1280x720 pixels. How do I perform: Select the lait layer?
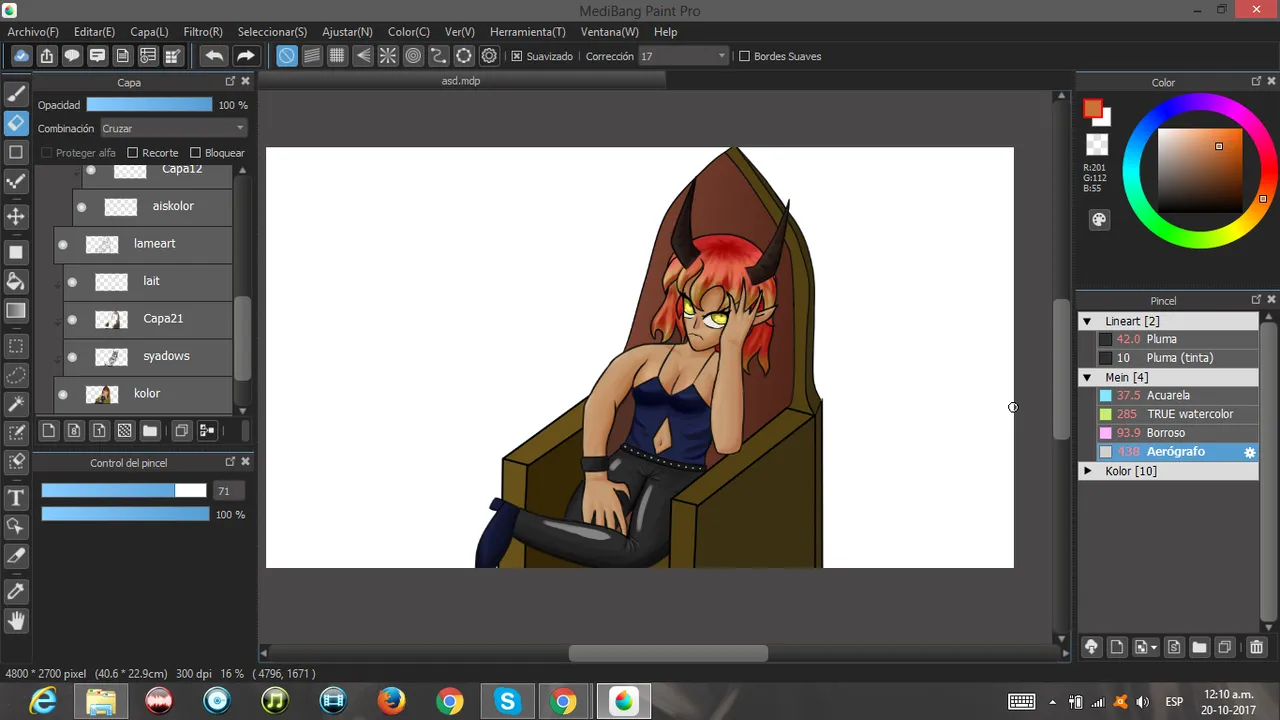point(148,282)
